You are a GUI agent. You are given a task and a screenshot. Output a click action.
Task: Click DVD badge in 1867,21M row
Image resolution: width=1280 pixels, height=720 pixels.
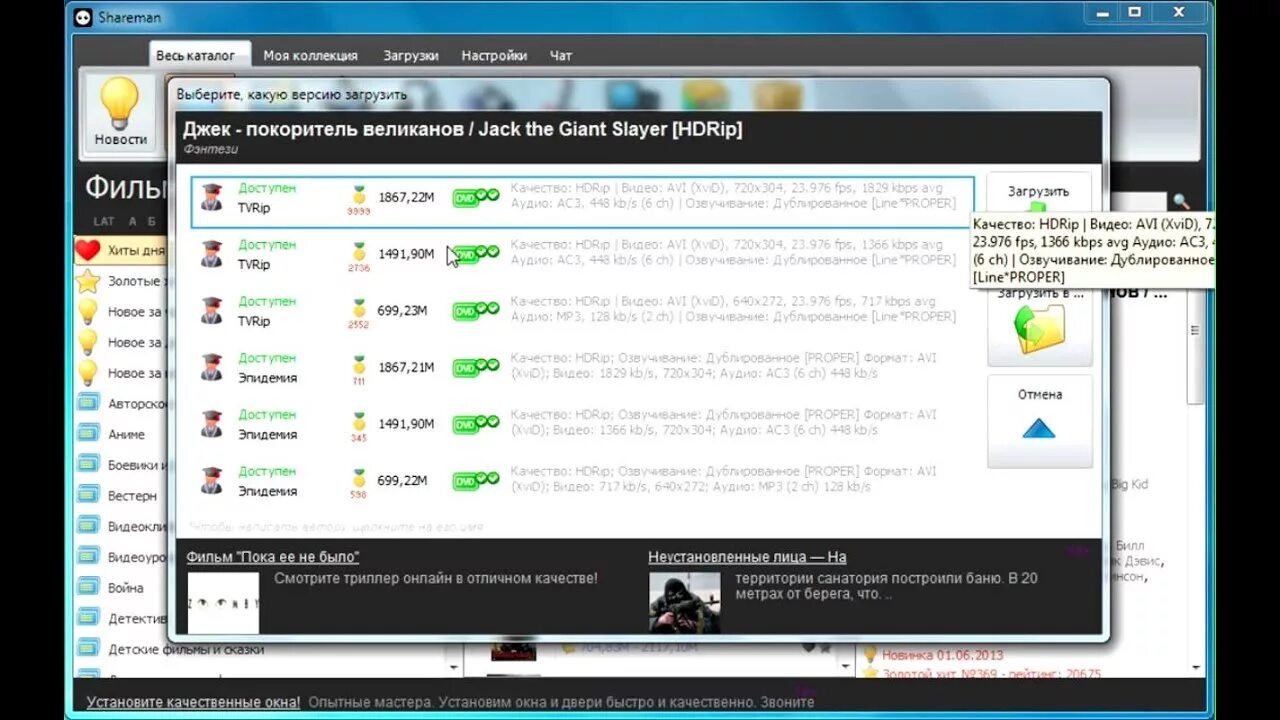click(475, 367)
